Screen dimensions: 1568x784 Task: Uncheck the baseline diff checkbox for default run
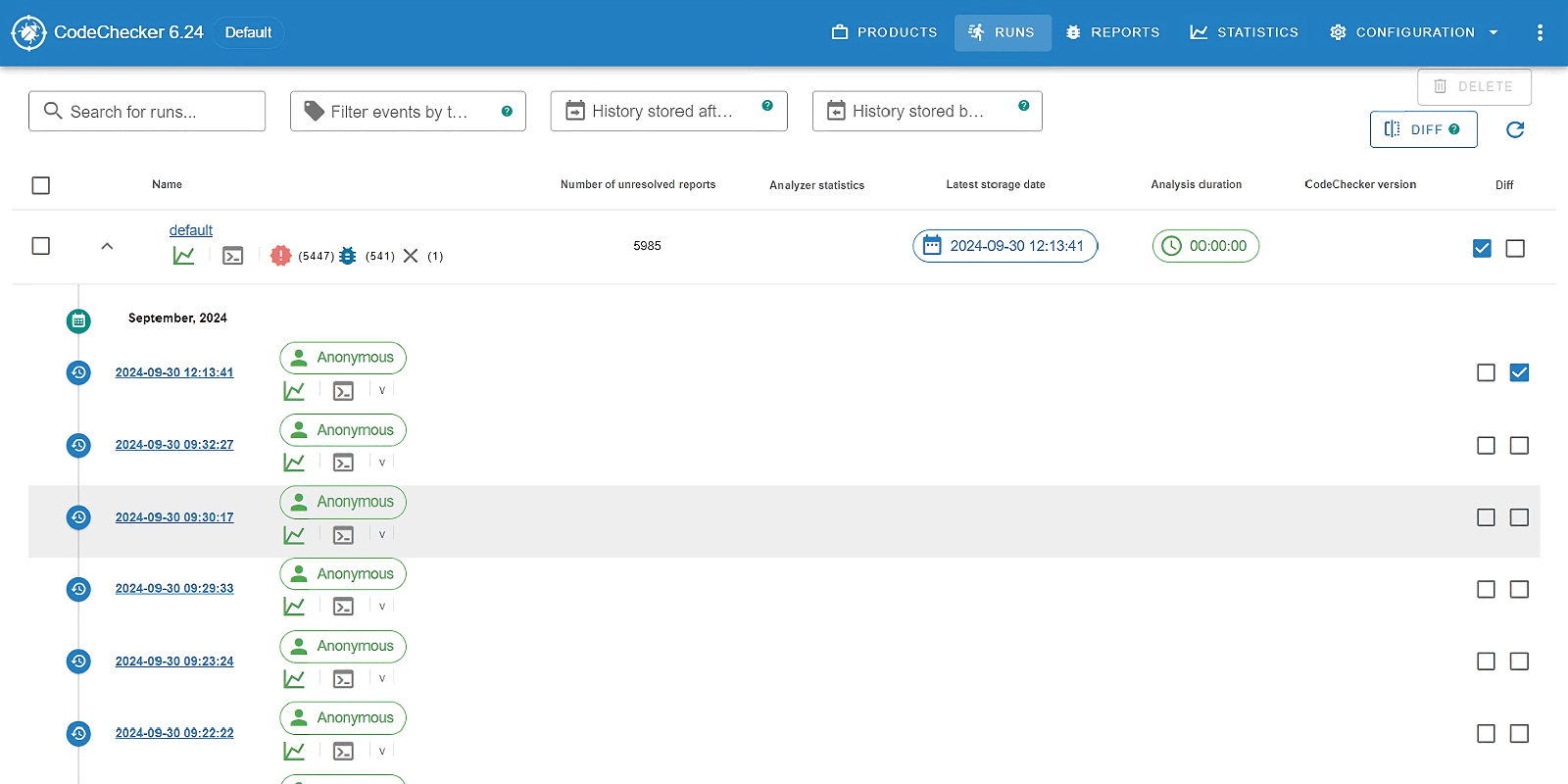[x=1482, y=248]
